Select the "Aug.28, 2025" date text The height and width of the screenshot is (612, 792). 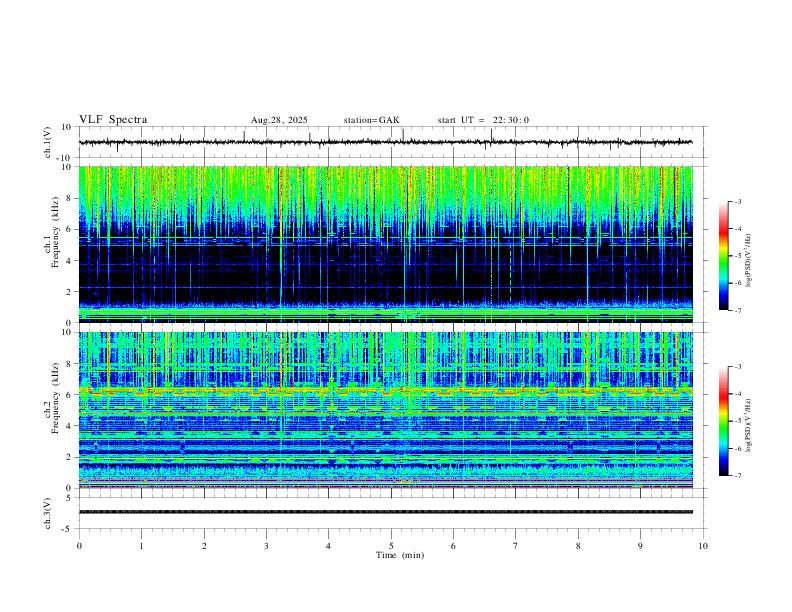tap(279, 120)
